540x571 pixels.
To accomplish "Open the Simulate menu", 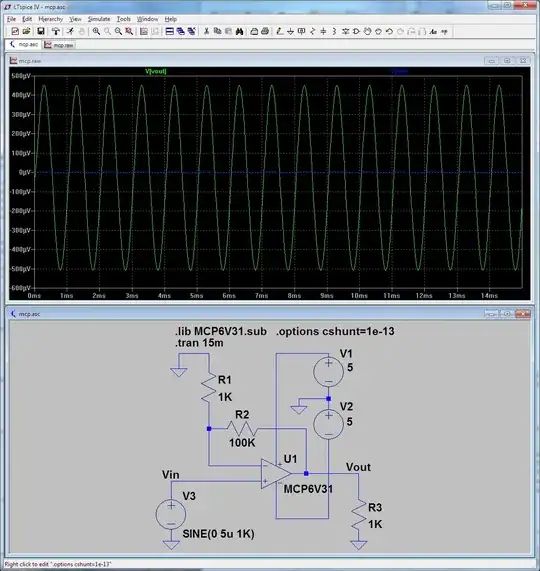I will 99,19.
